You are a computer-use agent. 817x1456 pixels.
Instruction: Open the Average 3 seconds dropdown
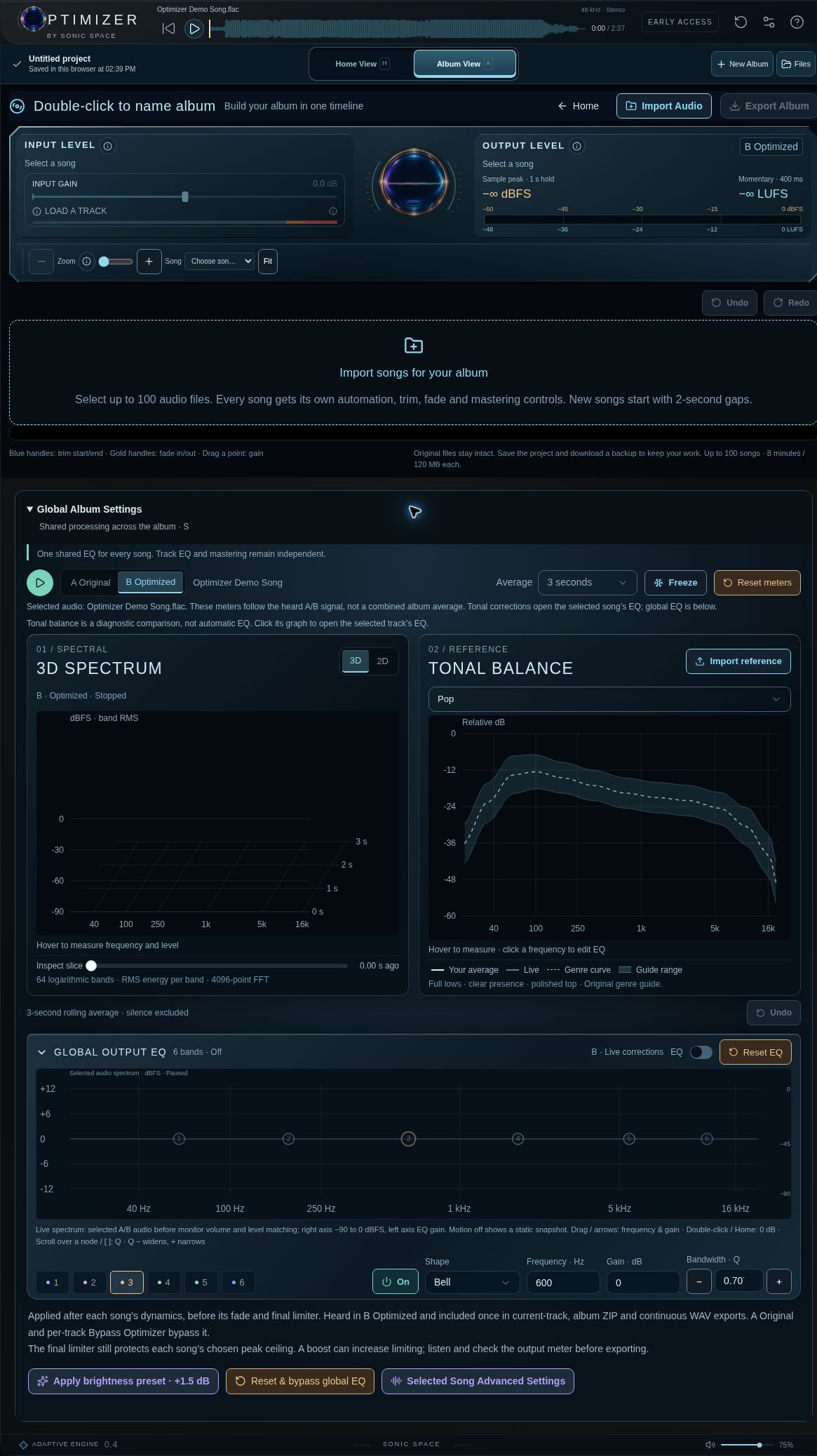[588, 583]
